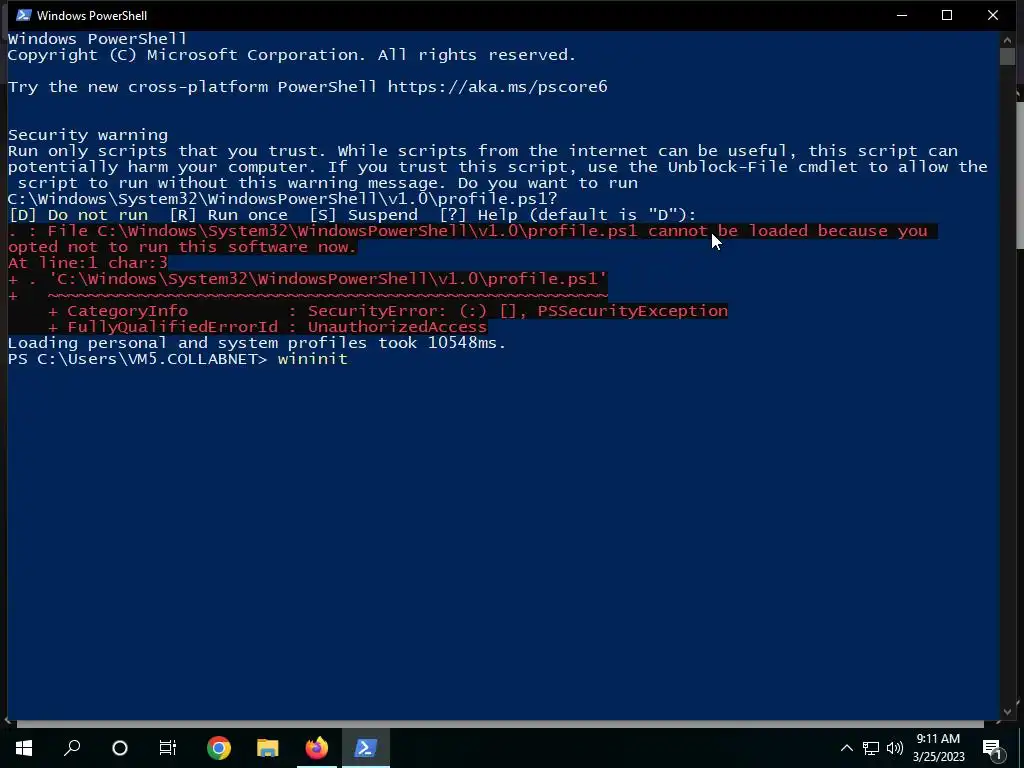Screen dimensions: 1024x768
Task: Click the PowerShell icon in title bar
Action: [24, 15]
